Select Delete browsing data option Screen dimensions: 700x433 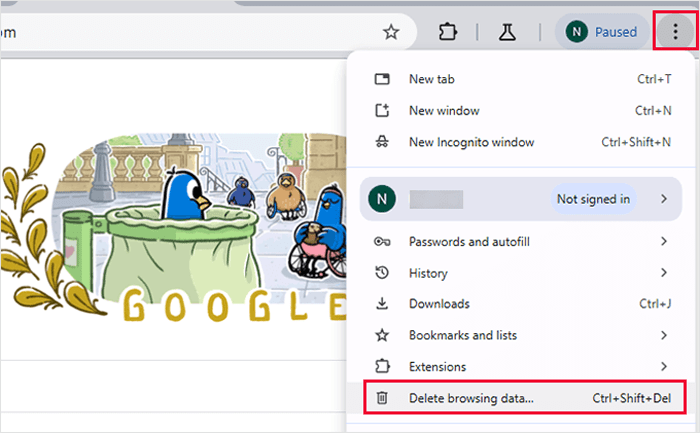471,398
